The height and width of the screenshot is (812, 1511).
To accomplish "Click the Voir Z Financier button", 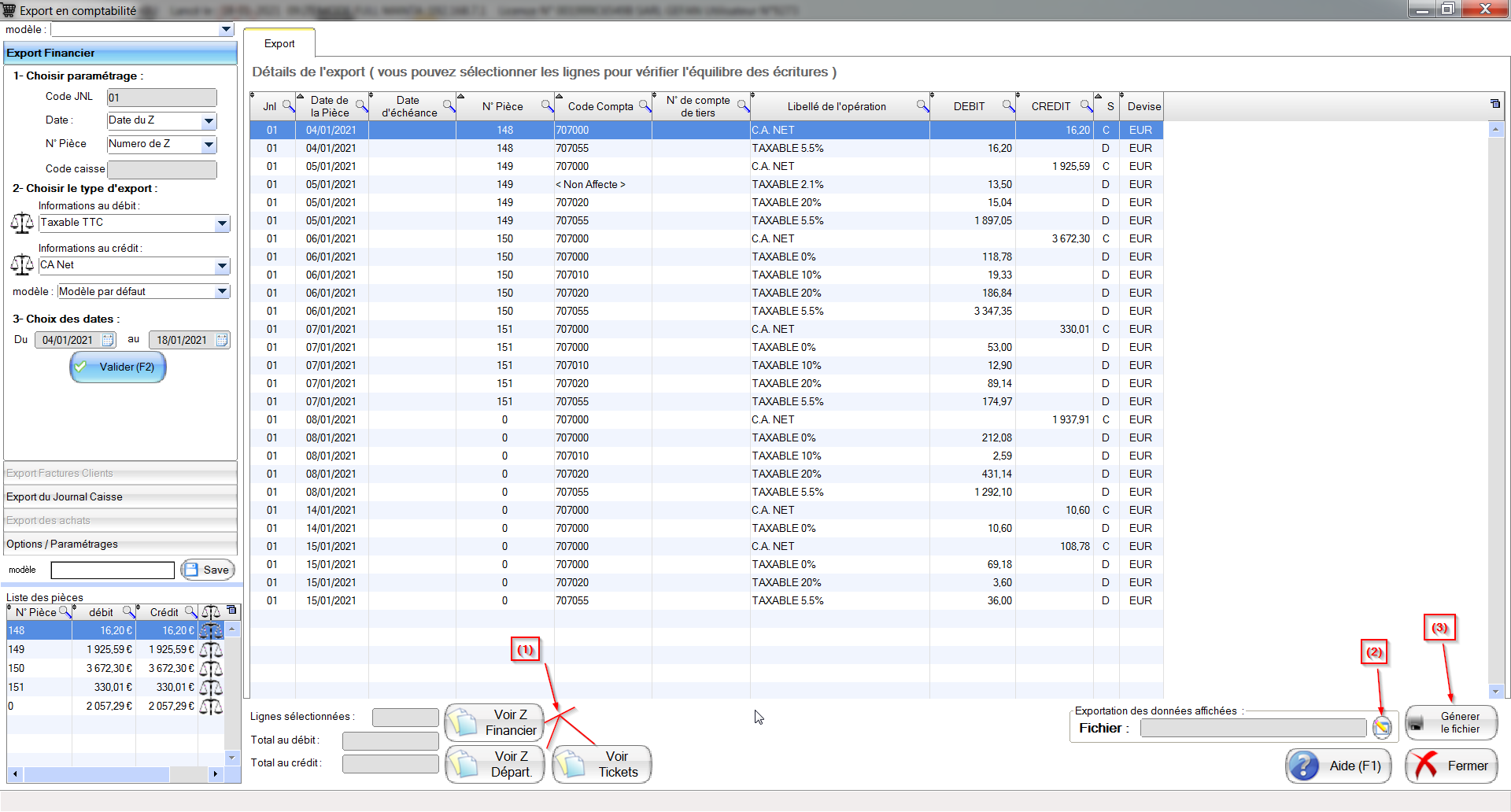I will click(494, 722).
